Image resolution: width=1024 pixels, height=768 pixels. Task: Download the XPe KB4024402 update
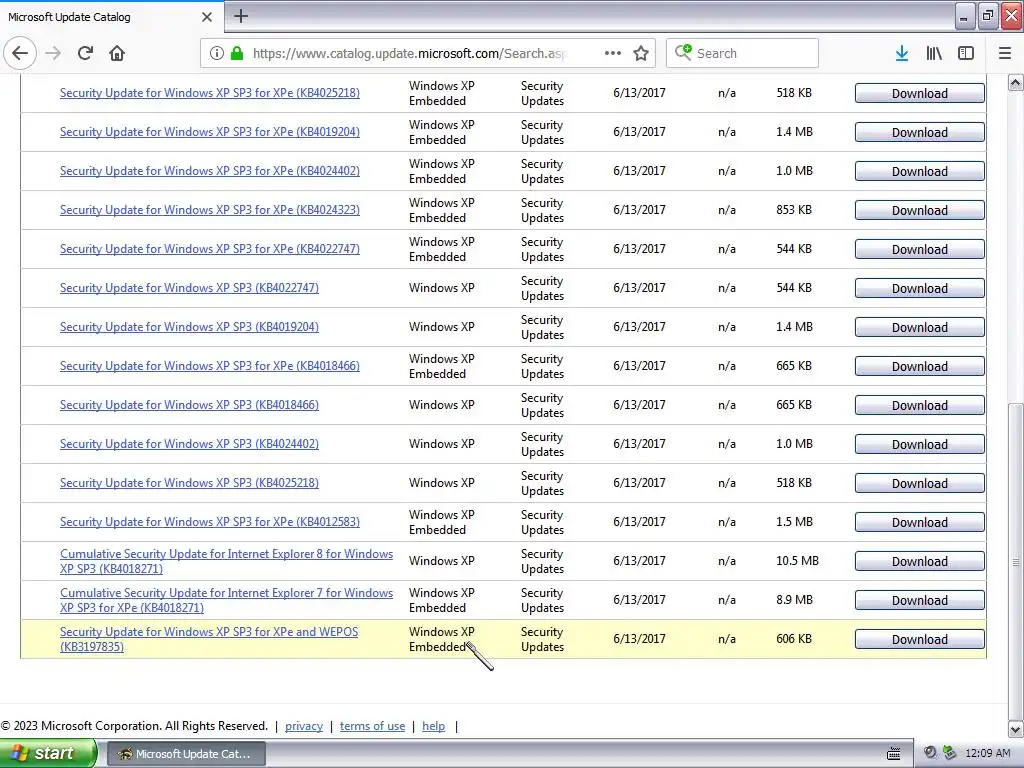tap(920, 171)
